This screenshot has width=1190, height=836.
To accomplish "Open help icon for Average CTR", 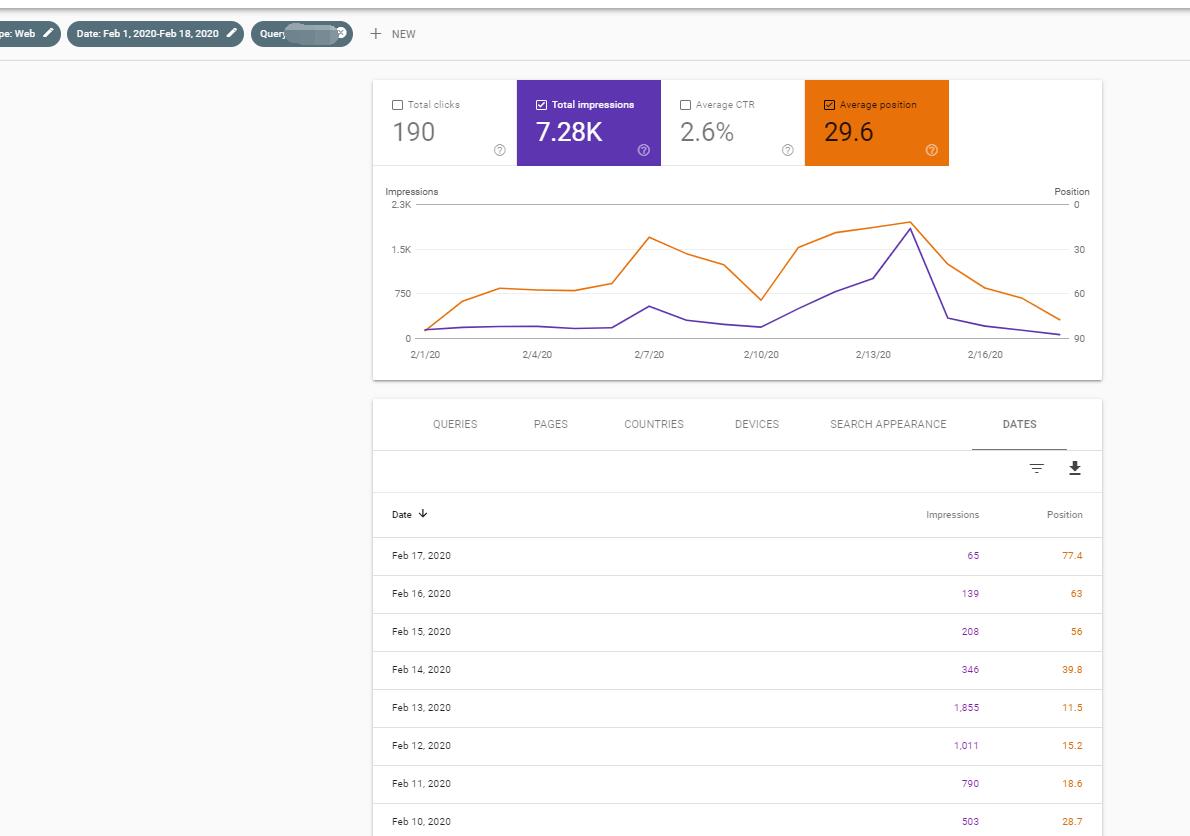I will point(788,150).
